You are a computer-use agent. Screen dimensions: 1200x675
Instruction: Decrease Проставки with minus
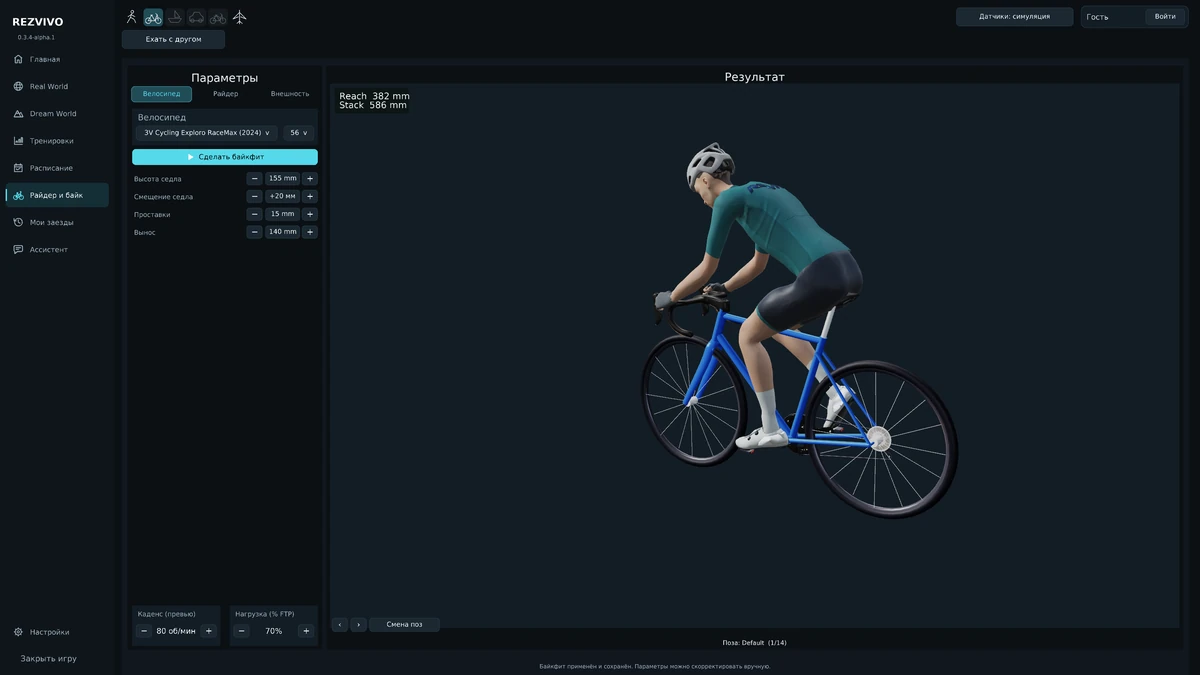[x=255, y=214]
